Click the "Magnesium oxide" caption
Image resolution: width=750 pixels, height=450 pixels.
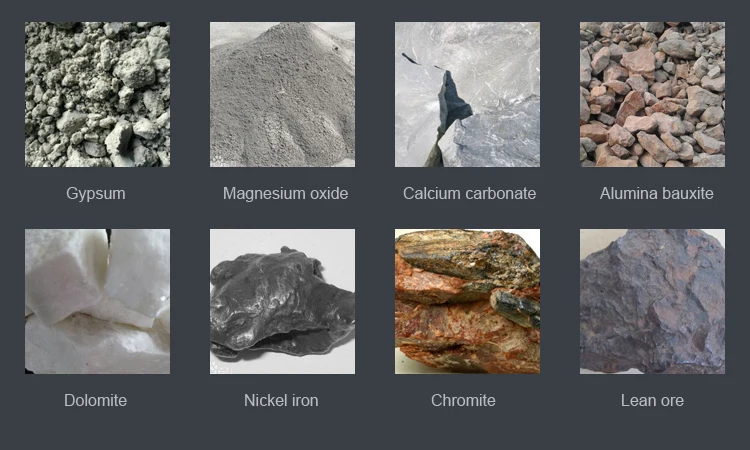pos(286,193)
